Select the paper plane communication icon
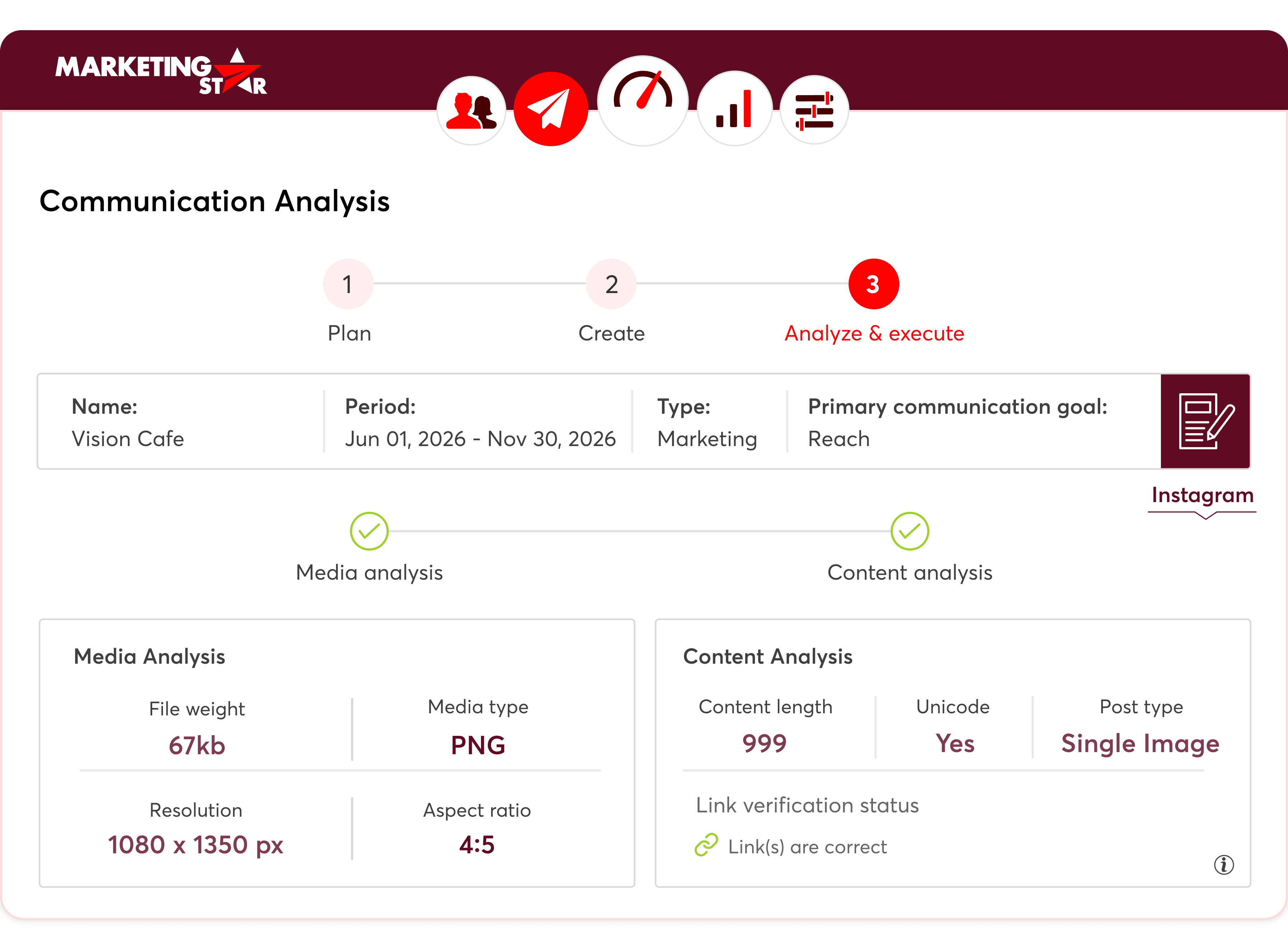 (550, 109)
